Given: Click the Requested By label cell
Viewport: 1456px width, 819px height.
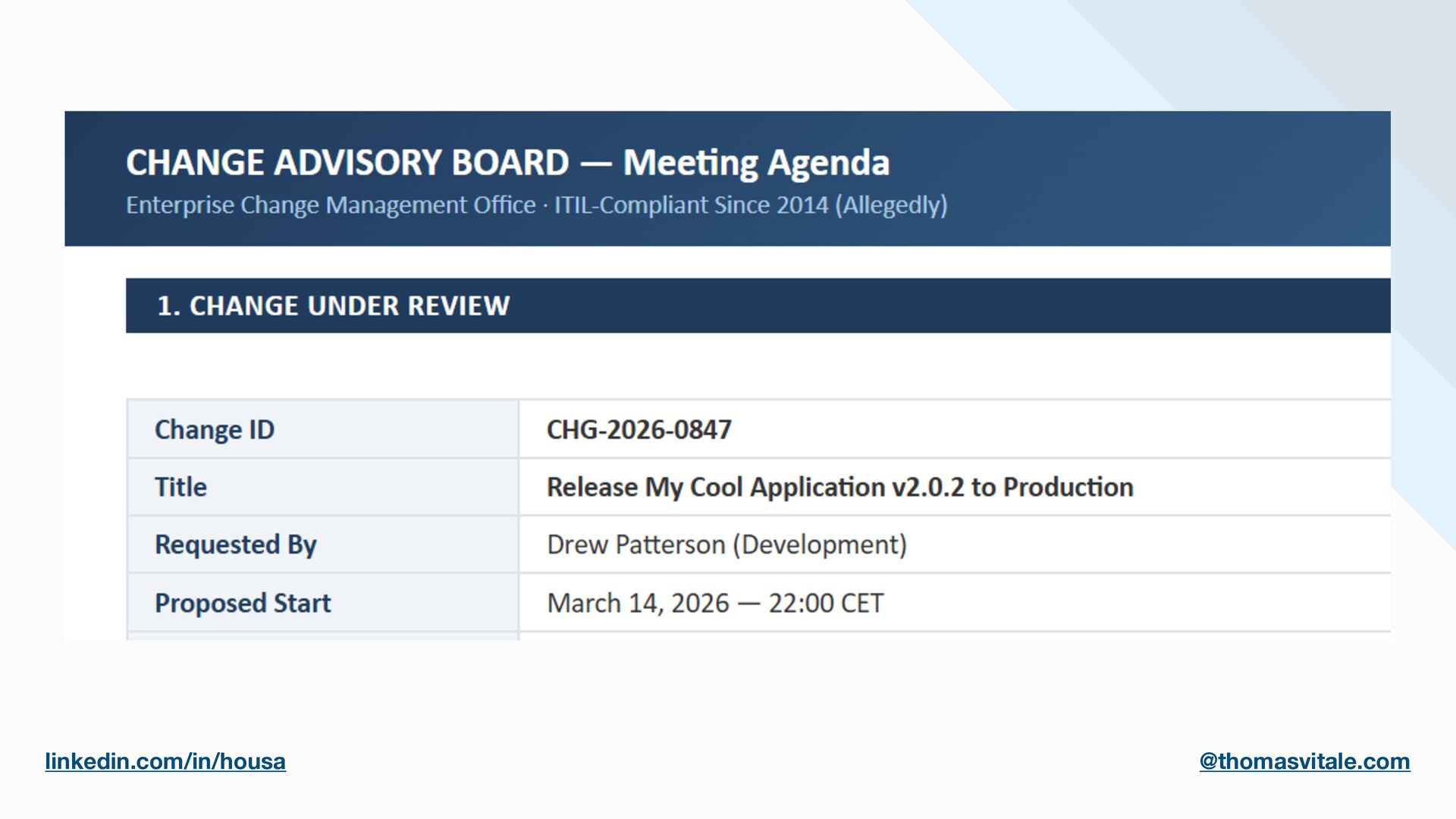Looking at the screenshot, I should [x=235, y=544].
